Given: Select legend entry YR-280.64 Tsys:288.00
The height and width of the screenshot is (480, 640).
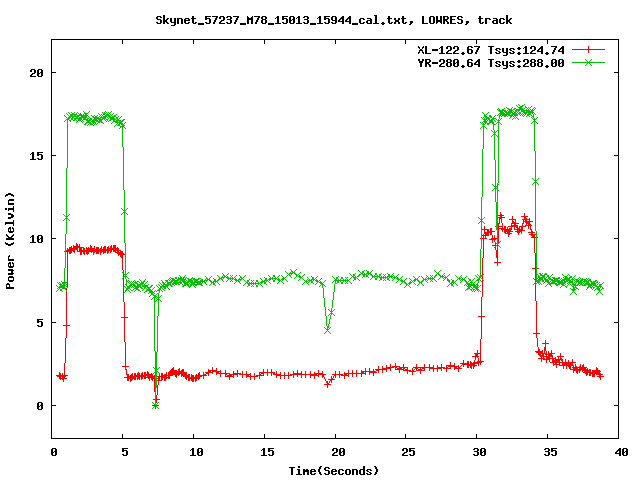Looking at the screenshot, I should coord(491,63).
